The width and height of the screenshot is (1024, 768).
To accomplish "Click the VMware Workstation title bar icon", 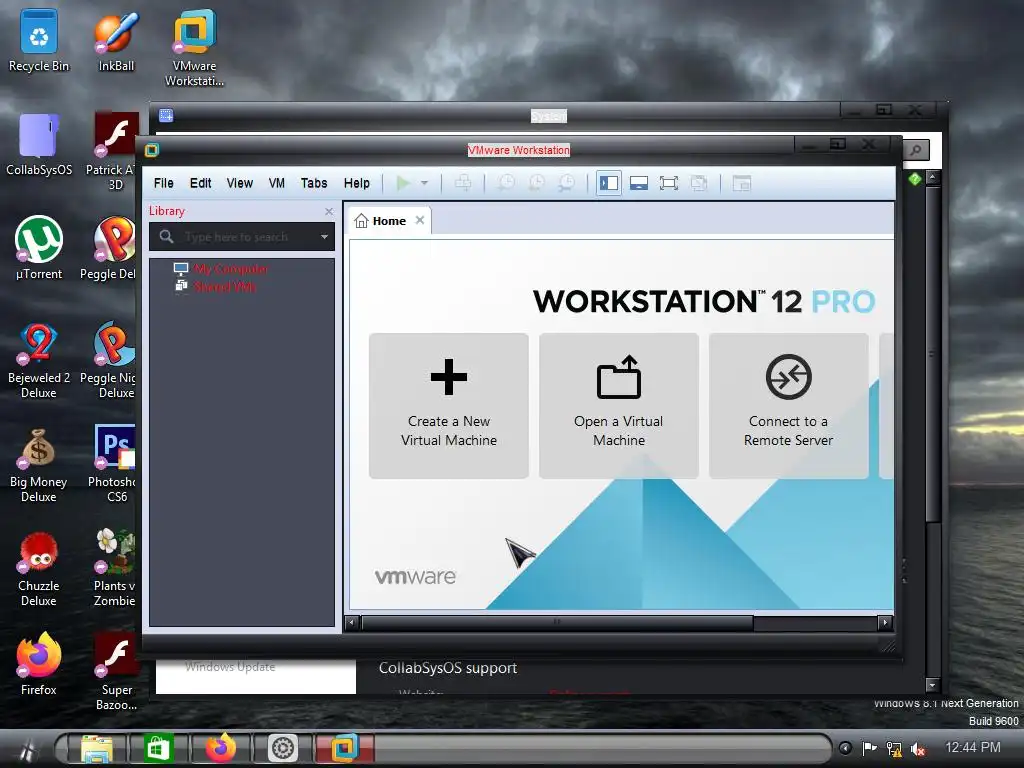I will click(152, 150).
